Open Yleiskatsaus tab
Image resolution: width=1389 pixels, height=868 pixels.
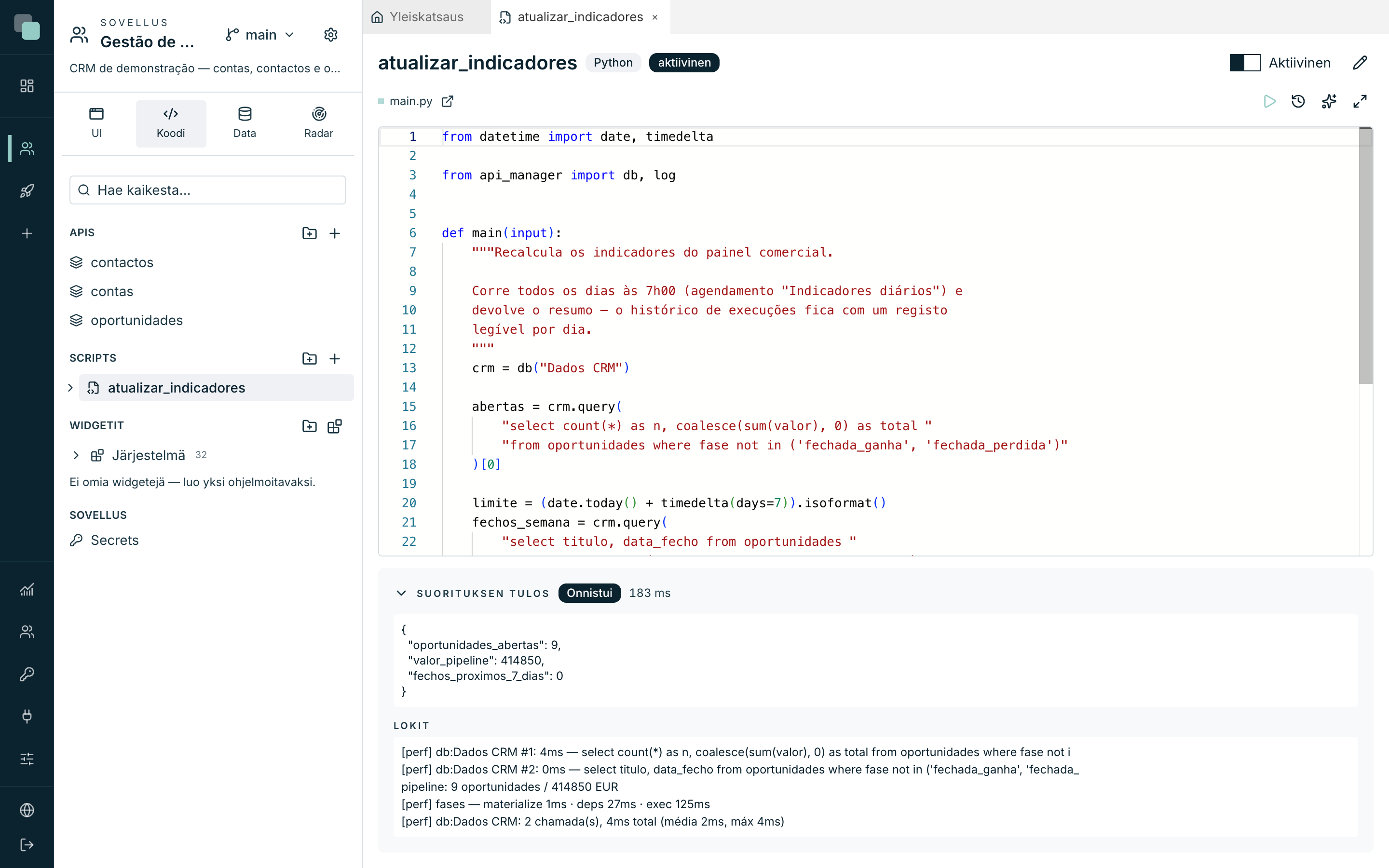[x=426, y=17]
